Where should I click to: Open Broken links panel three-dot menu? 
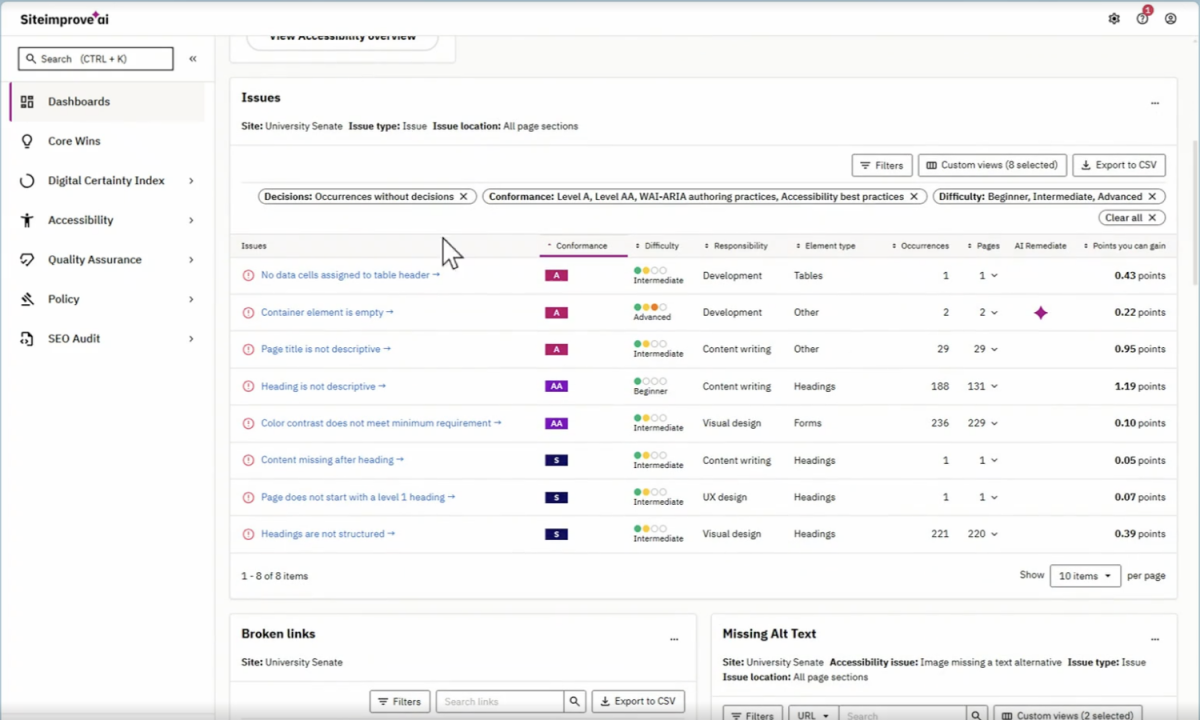pos(674,639)
